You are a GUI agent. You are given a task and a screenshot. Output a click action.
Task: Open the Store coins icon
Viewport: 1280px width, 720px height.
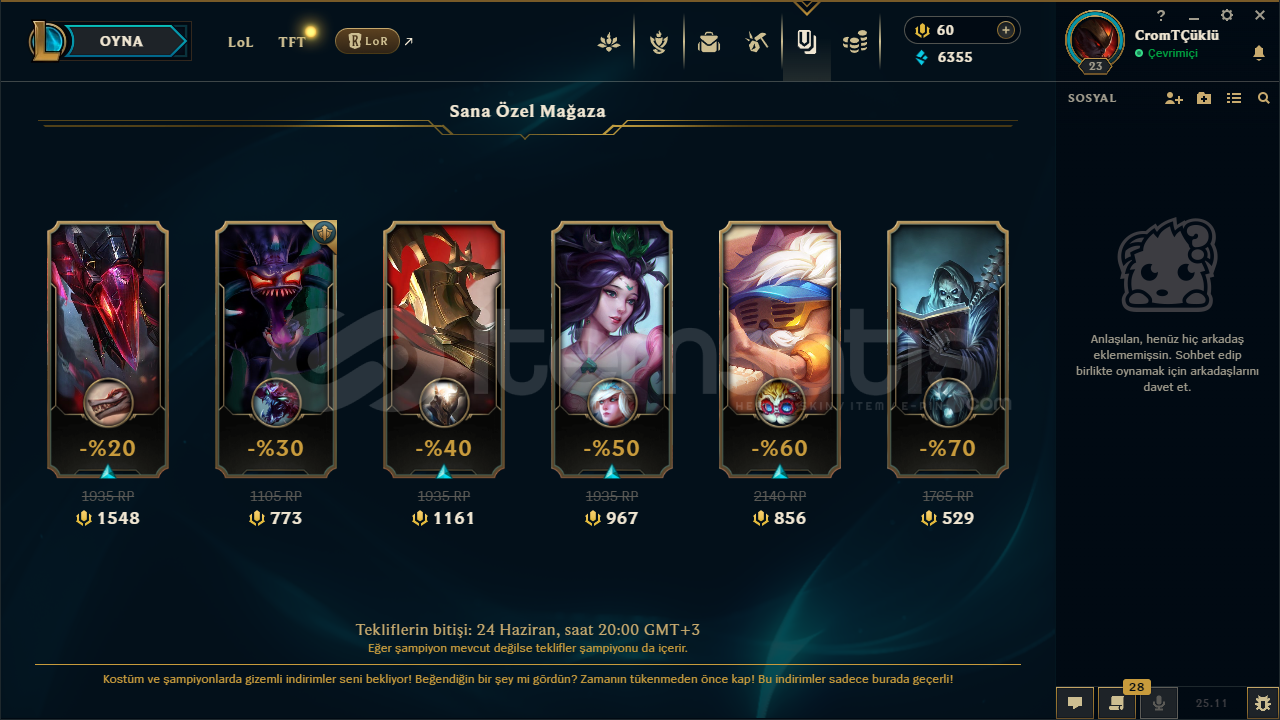(x=855, y=42)
